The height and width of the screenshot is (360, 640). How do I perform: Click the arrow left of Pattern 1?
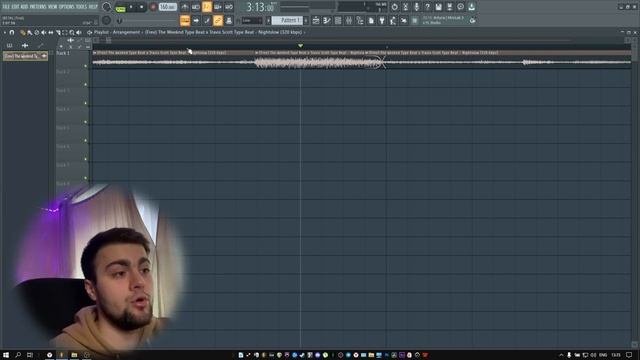tap(269, 20)
